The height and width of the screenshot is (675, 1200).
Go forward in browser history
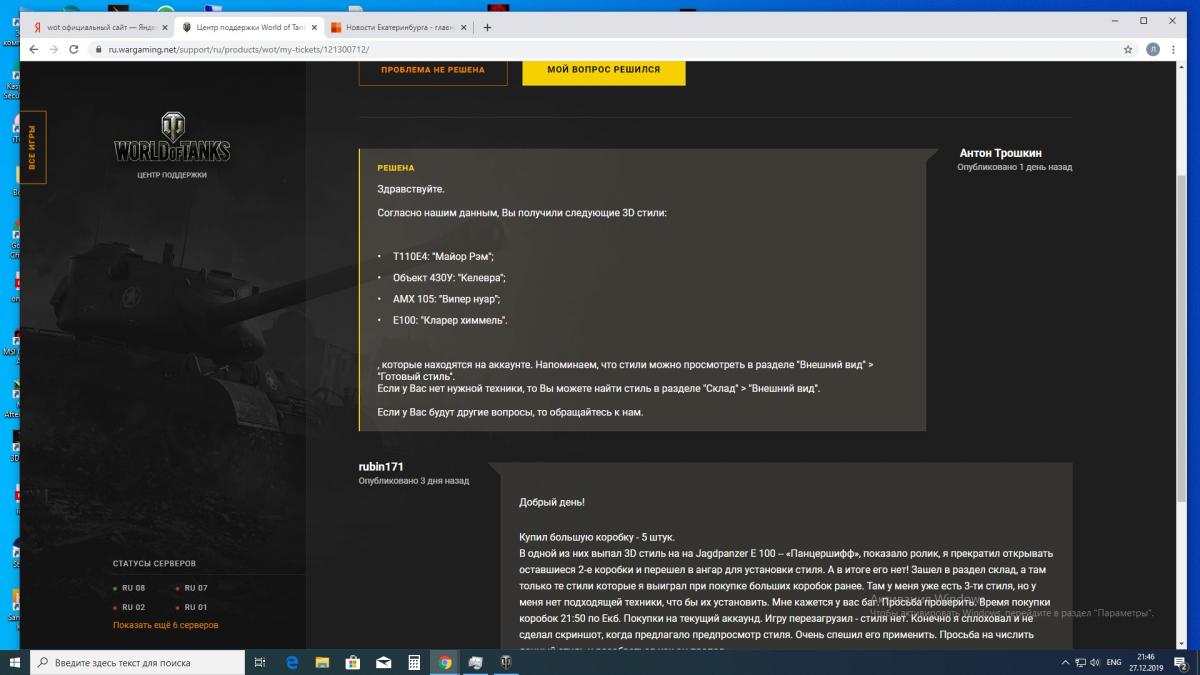click(54, 49)
